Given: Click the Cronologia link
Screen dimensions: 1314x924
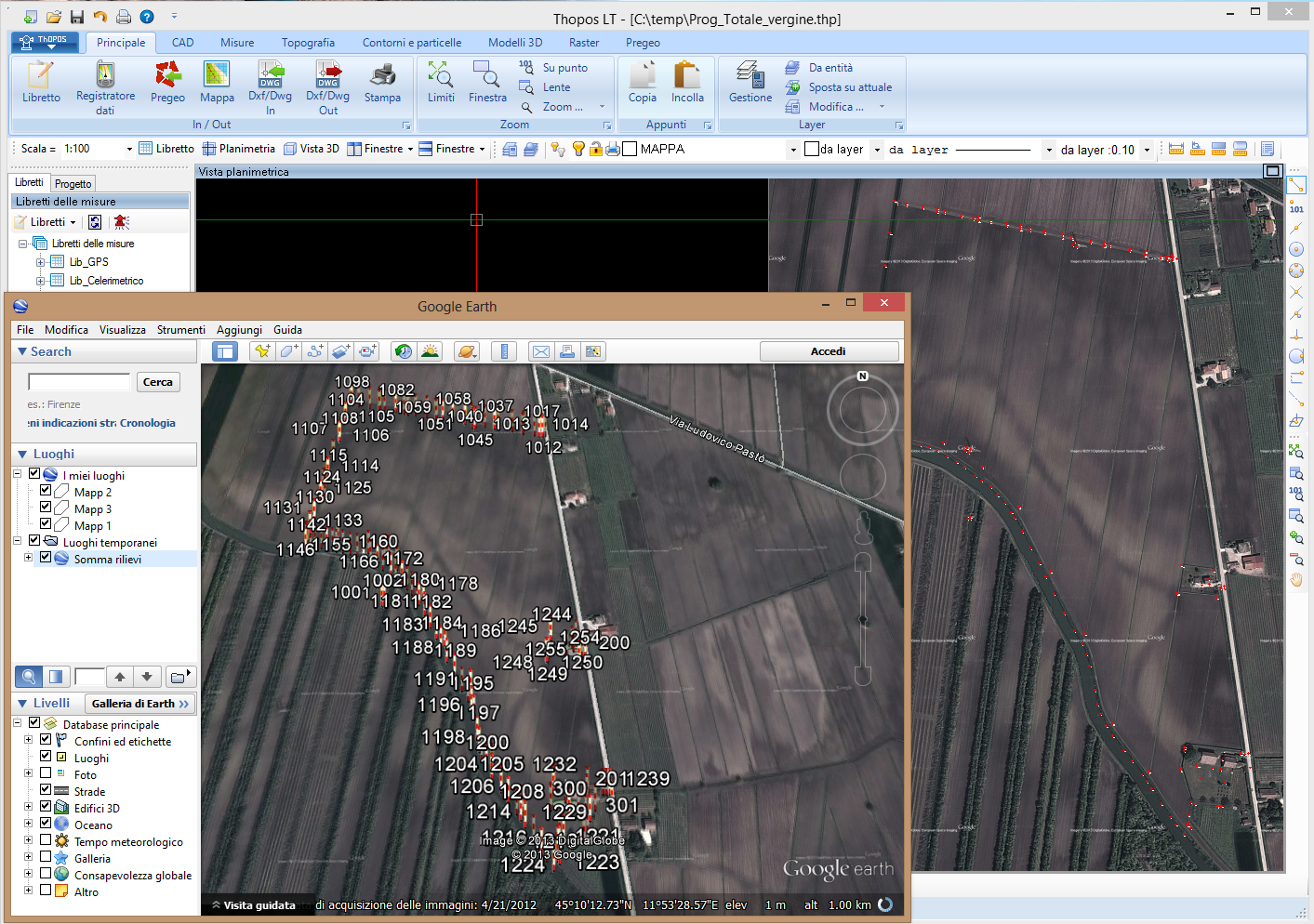Looking at the screenshot, I should pyautogui.click(x=147, y=423).
